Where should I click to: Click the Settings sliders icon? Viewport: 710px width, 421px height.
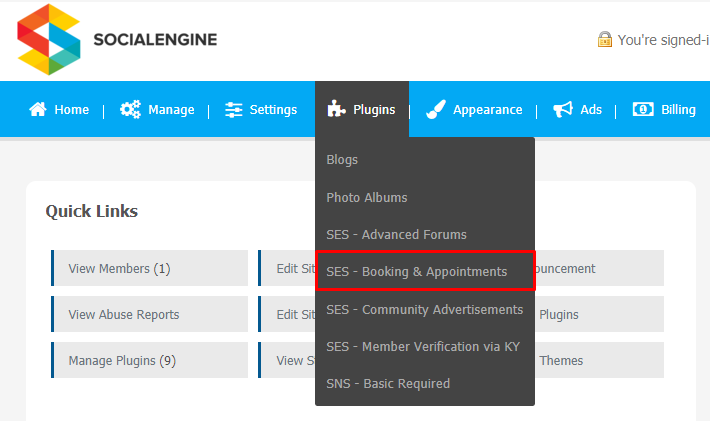click(234, 110)
